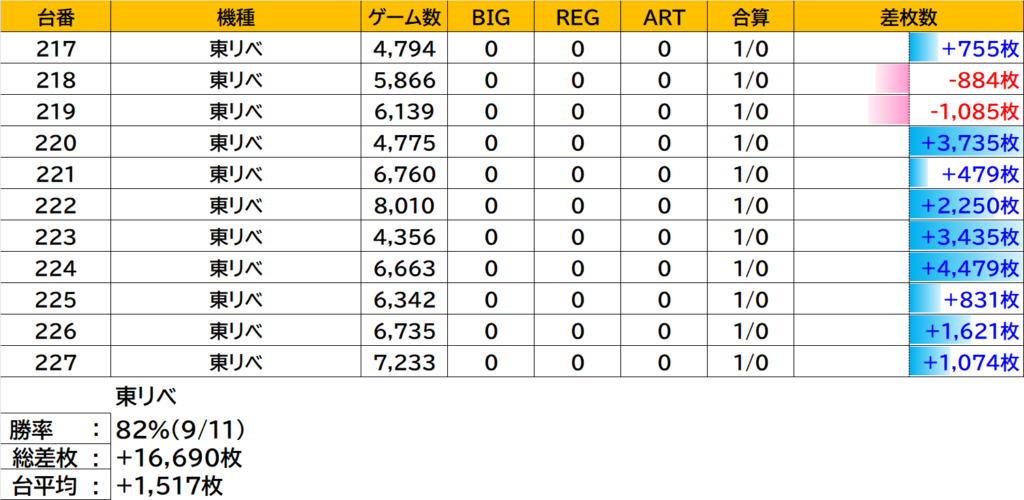Screen dimensions: 1024x500
Task: Click the REG column header
Action: (577, 17)
